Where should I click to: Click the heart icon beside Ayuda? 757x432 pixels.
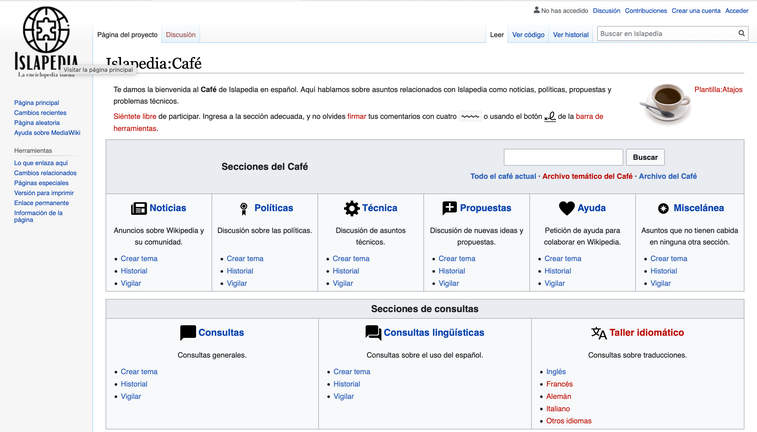[567, 208]
